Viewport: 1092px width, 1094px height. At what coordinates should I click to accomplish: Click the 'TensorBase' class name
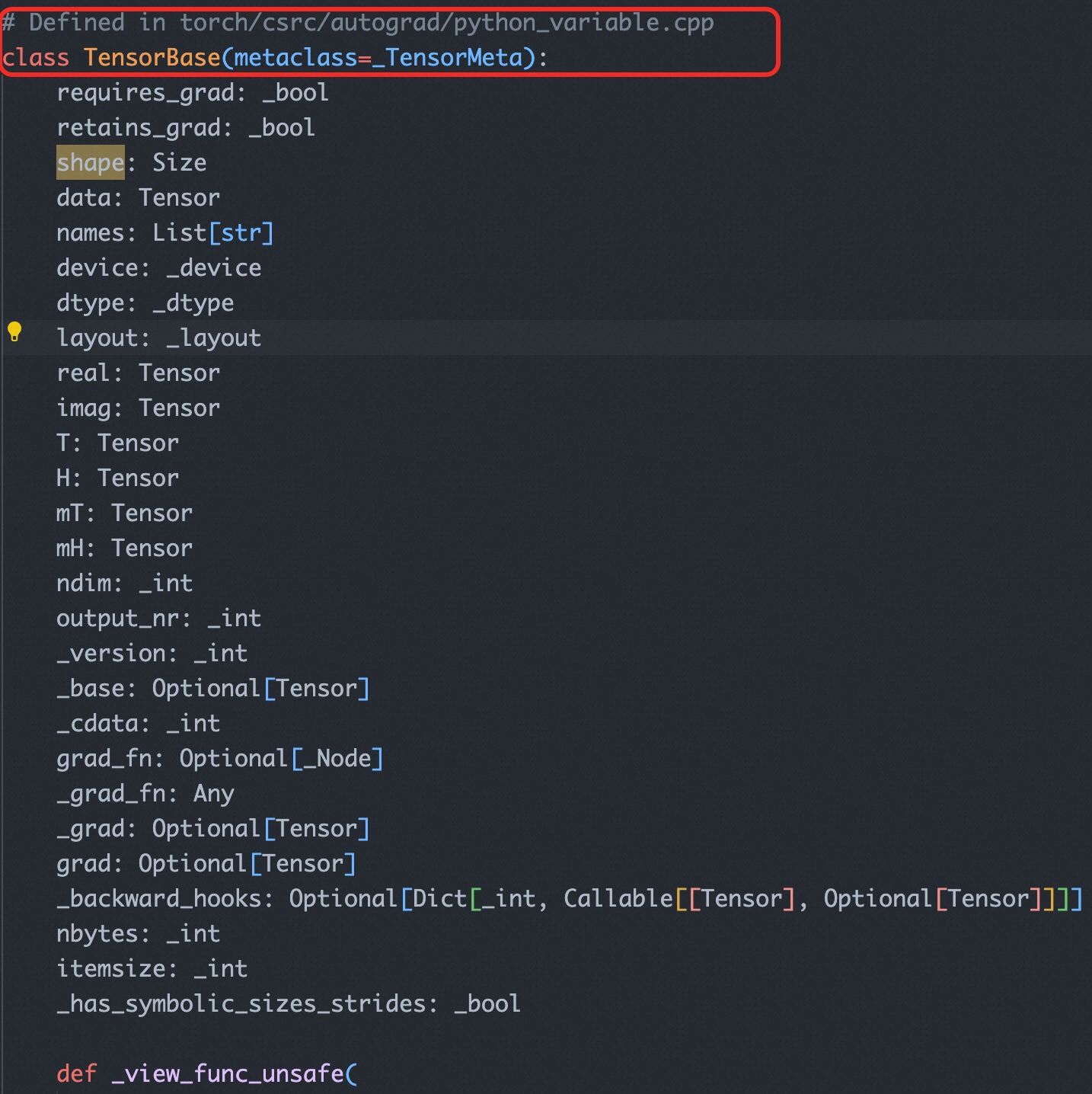pos(152,58)
